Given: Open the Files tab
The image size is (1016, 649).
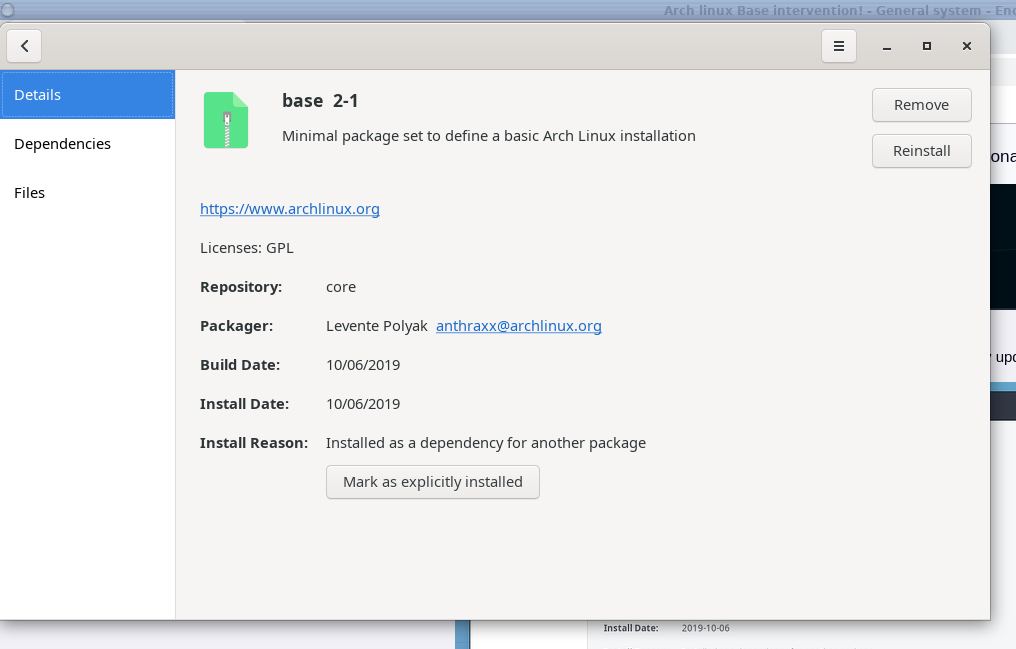Looking at the screenshot, I should point(87,193).
